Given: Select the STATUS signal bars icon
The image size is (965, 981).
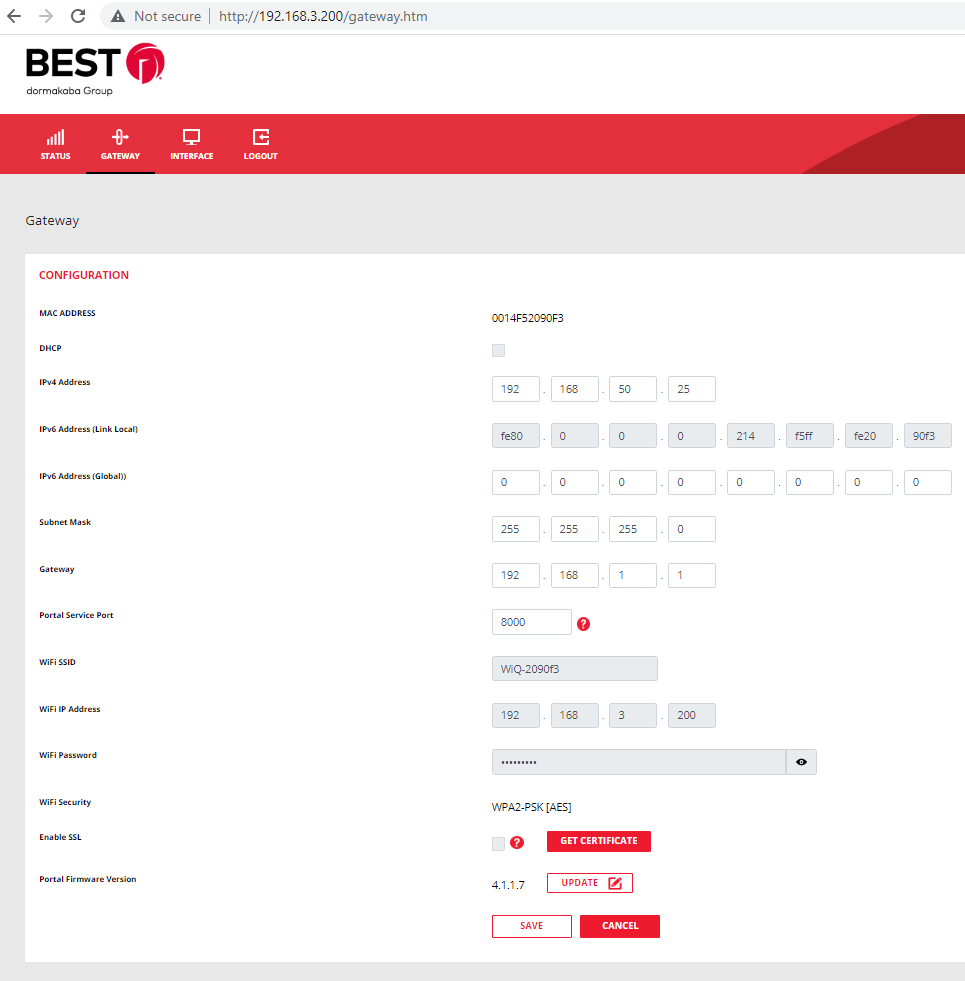Looking at the screenshot, I should point(55,135).
